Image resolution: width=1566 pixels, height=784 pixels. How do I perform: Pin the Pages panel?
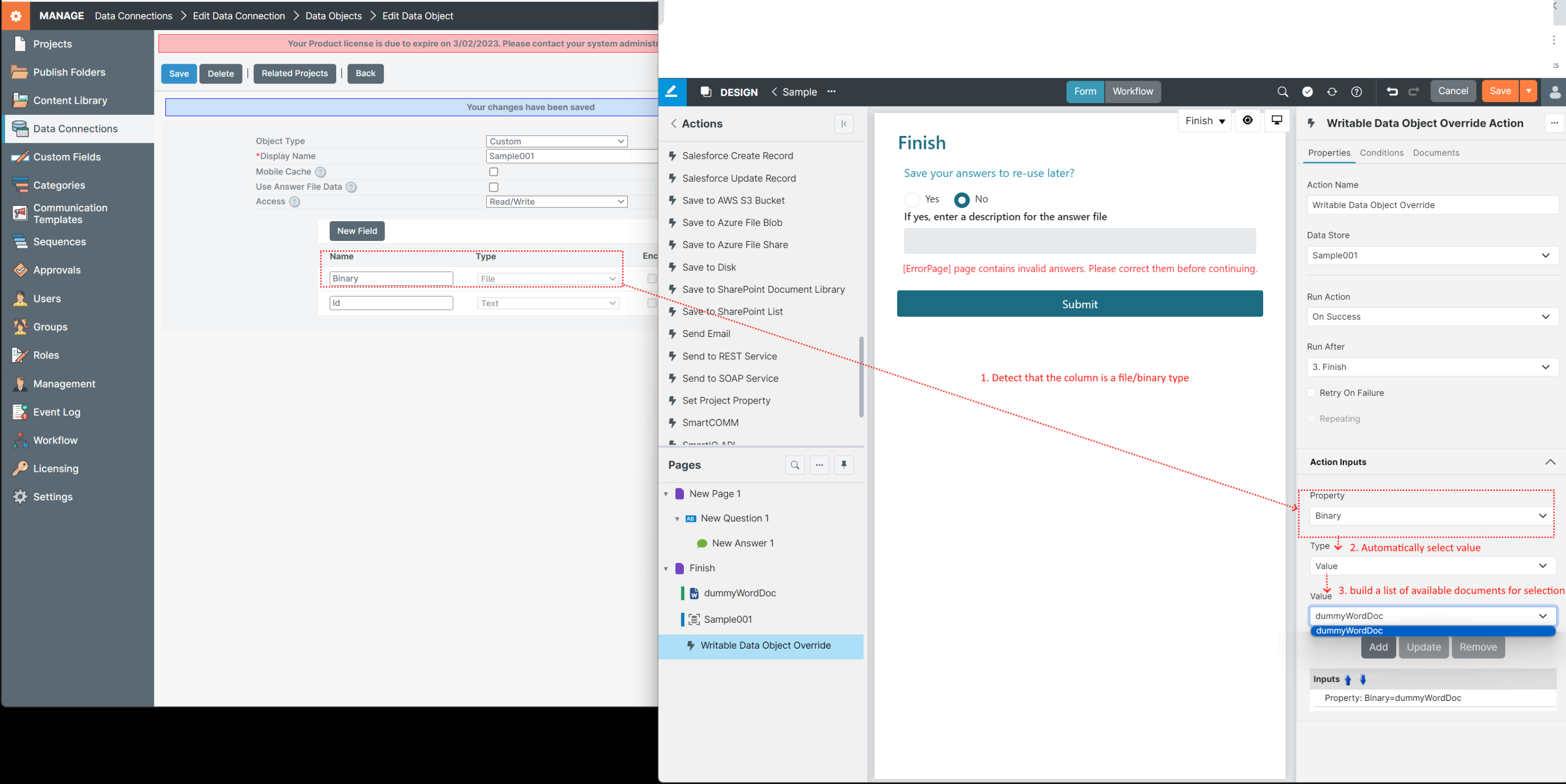coord(843,465)
